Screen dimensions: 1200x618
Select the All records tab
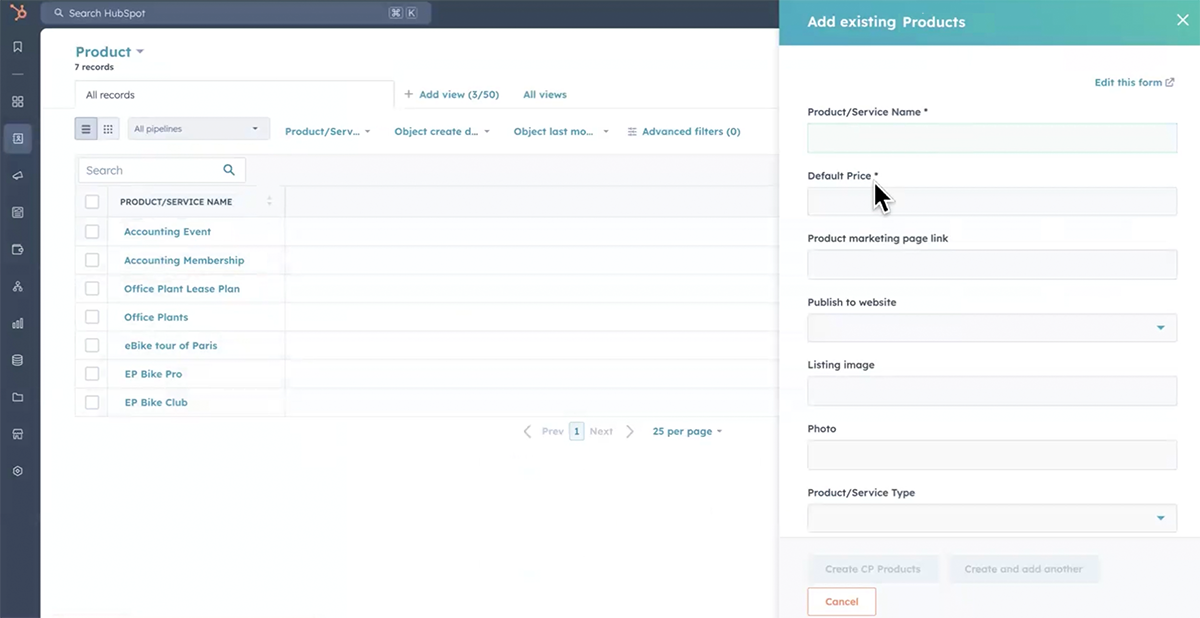(110, 95)
